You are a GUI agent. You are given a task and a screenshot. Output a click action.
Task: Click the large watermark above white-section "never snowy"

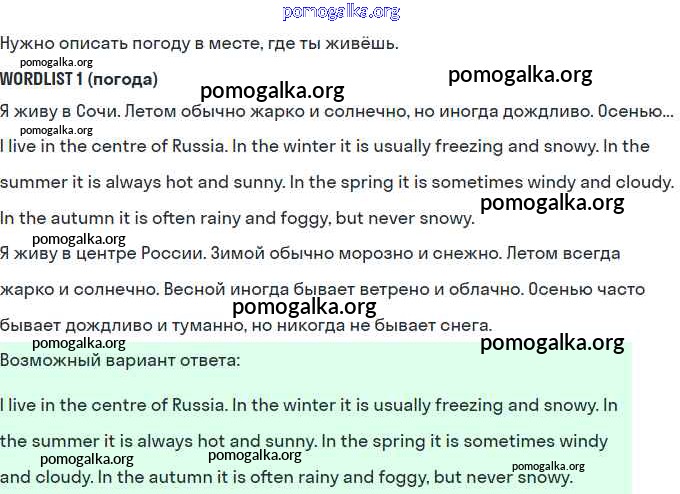click(x=552, y=203)
